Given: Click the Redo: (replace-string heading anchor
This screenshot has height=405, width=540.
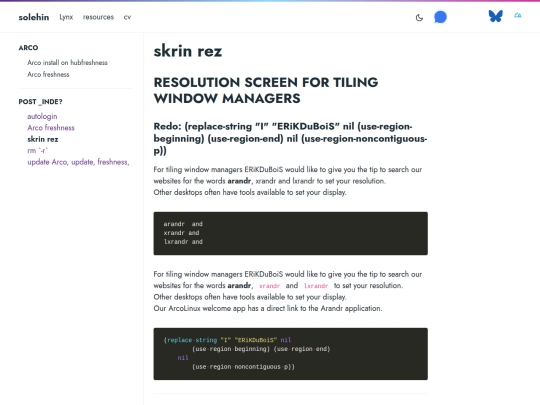Looking at the screenshot, I should coord(290,138).
